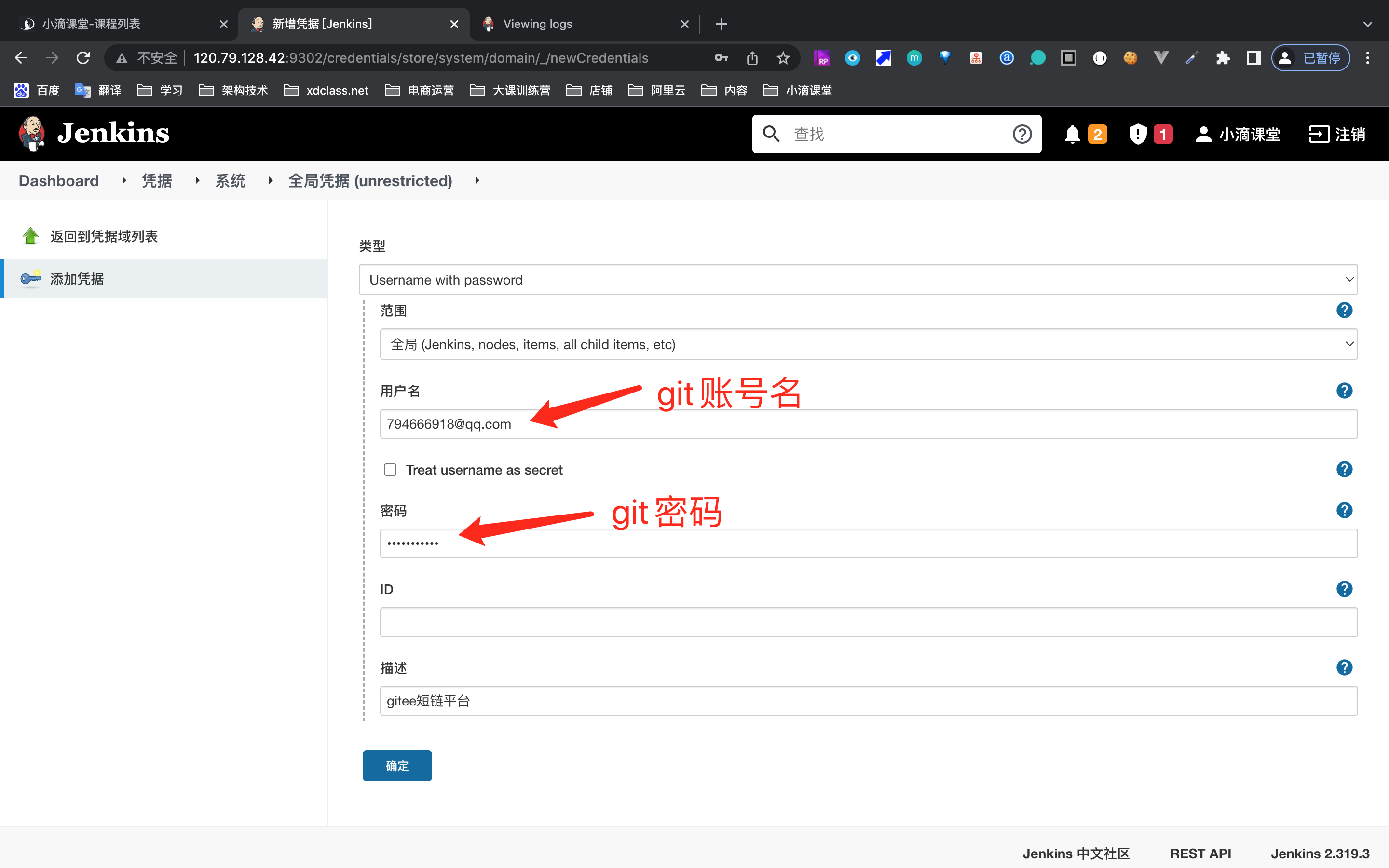Image resolution: width=1389 pixels, height=868 pixels.
Task: Close the Viewing logs tab
Action: coord(684,24)
